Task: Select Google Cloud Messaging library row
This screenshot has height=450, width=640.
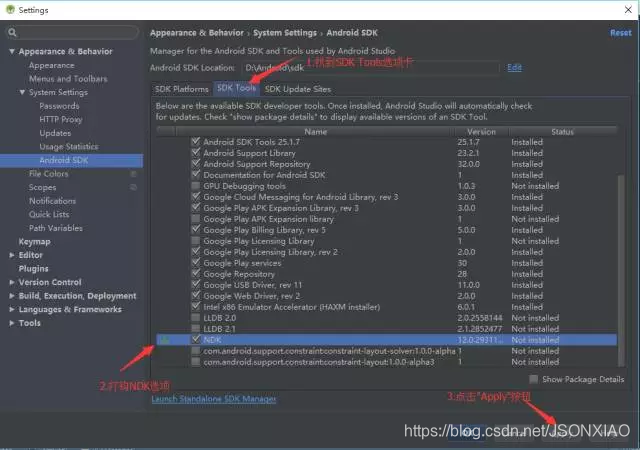Action: [x=386, y=197]
